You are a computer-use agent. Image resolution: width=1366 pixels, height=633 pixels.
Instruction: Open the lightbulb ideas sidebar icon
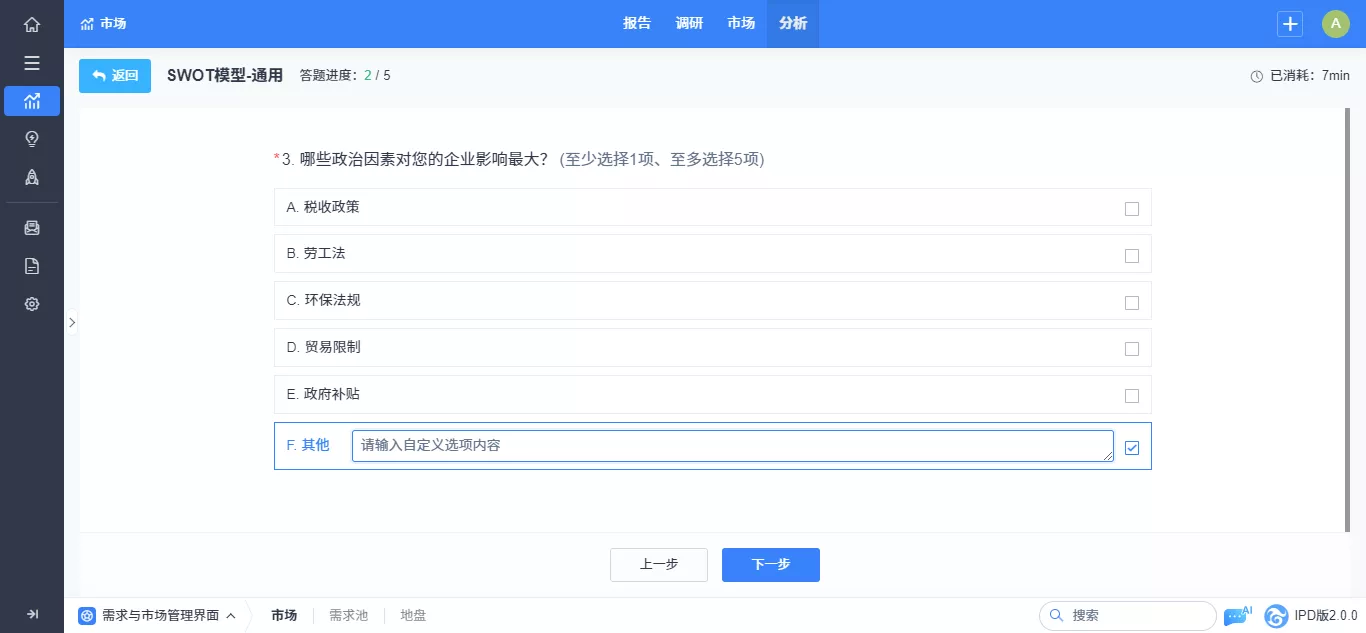pyautogui.click(x=32, y=139)
